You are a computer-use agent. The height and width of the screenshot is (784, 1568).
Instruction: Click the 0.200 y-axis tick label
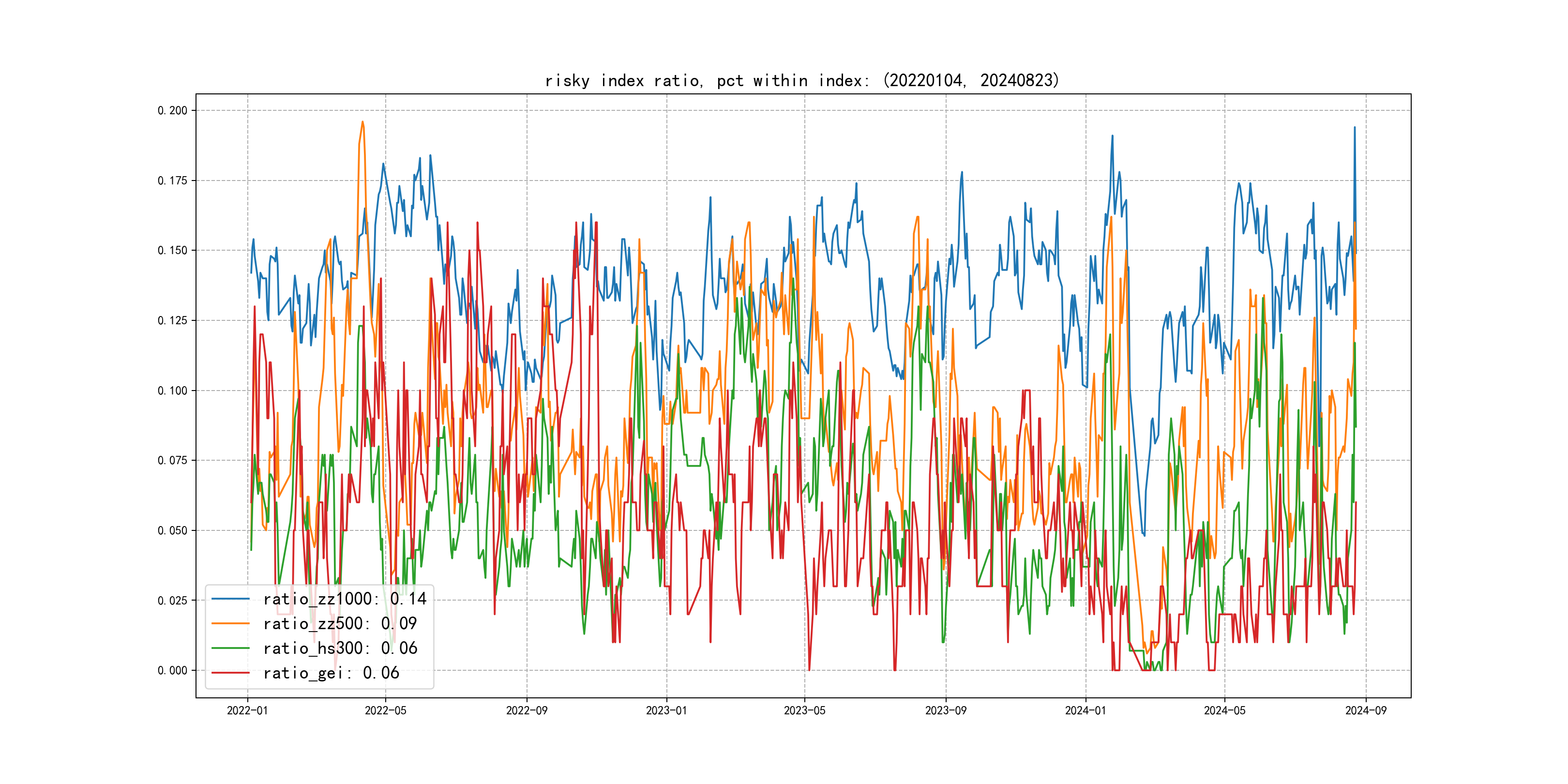pyautogui.click(x=172, y=110)
